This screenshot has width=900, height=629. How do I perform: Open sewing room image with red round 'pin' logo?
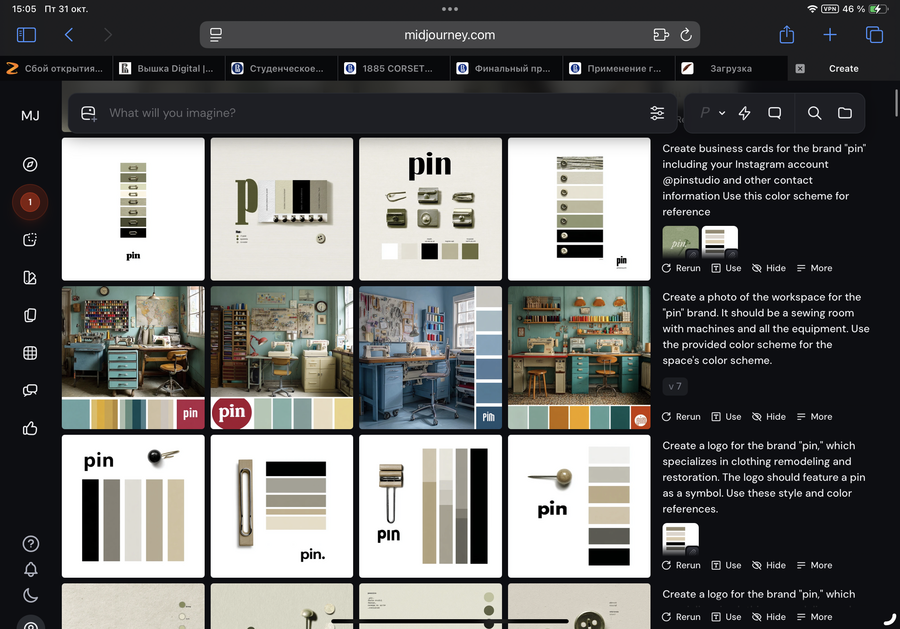(x=282, y=358)
